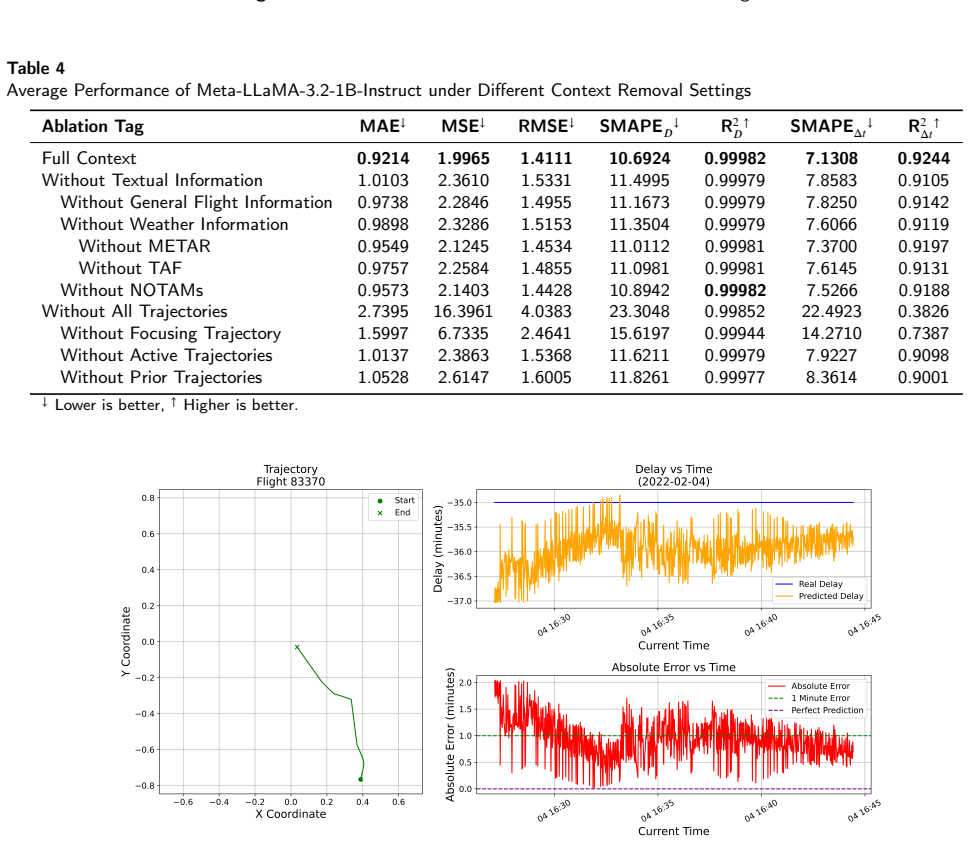
Task: Click the Ablation Tag column header
Action: pyautogui.click(x=93, y=127)
